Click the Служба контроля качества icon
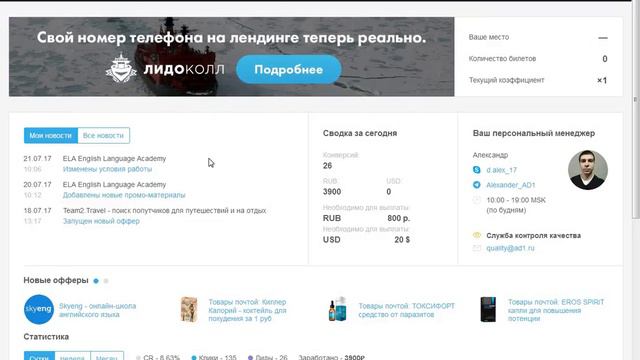Screen dimensions: 640x360 (476, 235)
